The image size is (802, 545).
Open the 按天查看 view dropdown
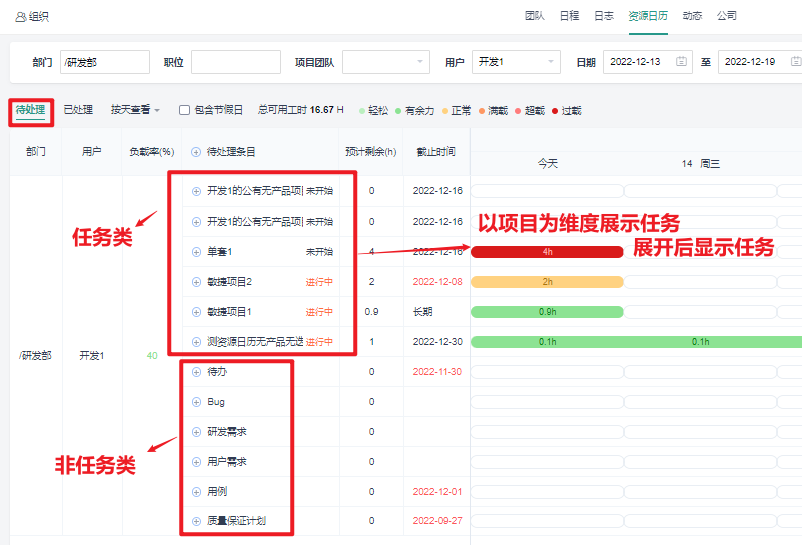[135, 110]
